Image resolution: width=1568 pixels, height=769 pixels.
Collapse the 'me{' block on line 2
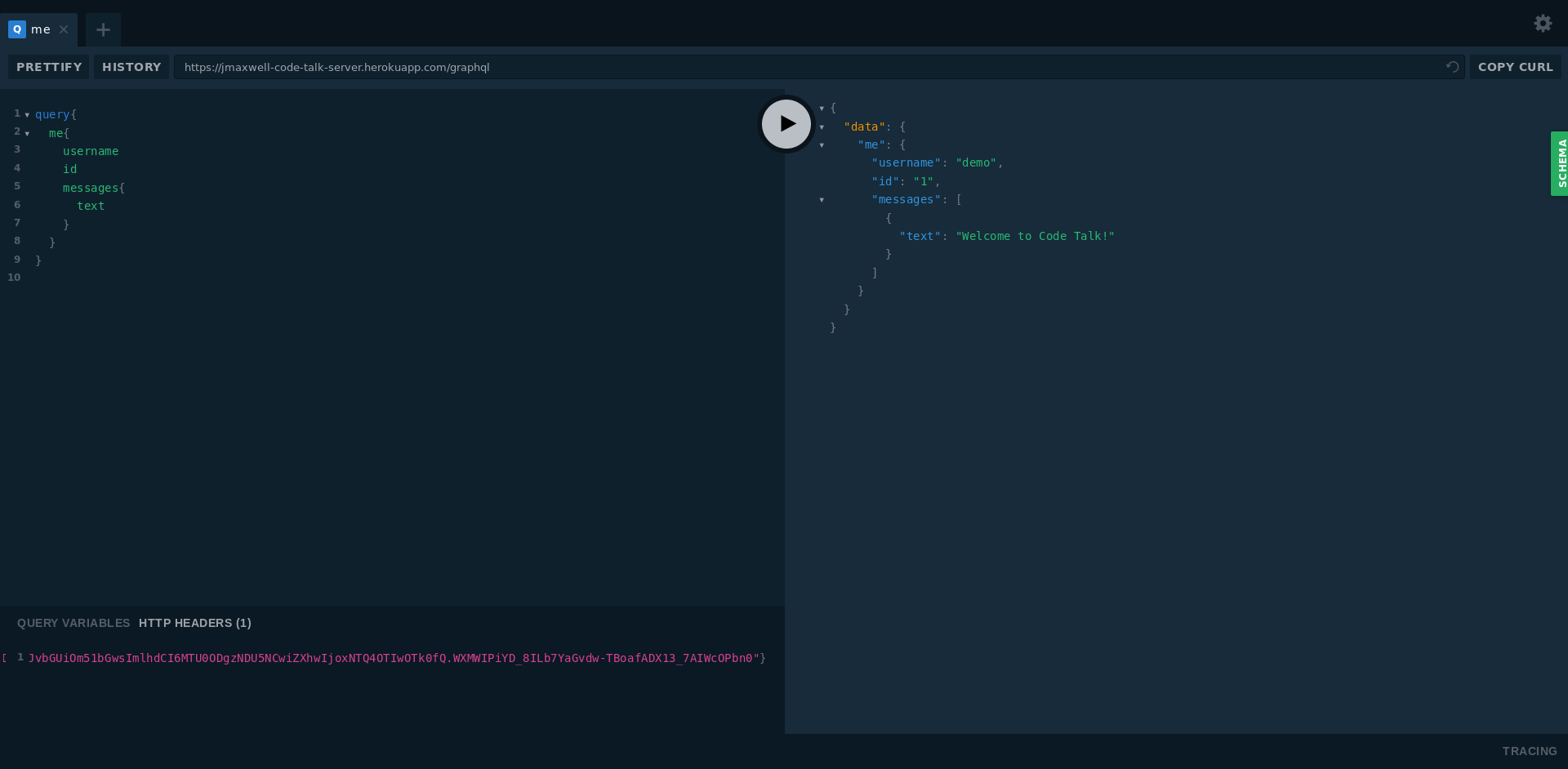pyautogui.click(x=27, y=134)
